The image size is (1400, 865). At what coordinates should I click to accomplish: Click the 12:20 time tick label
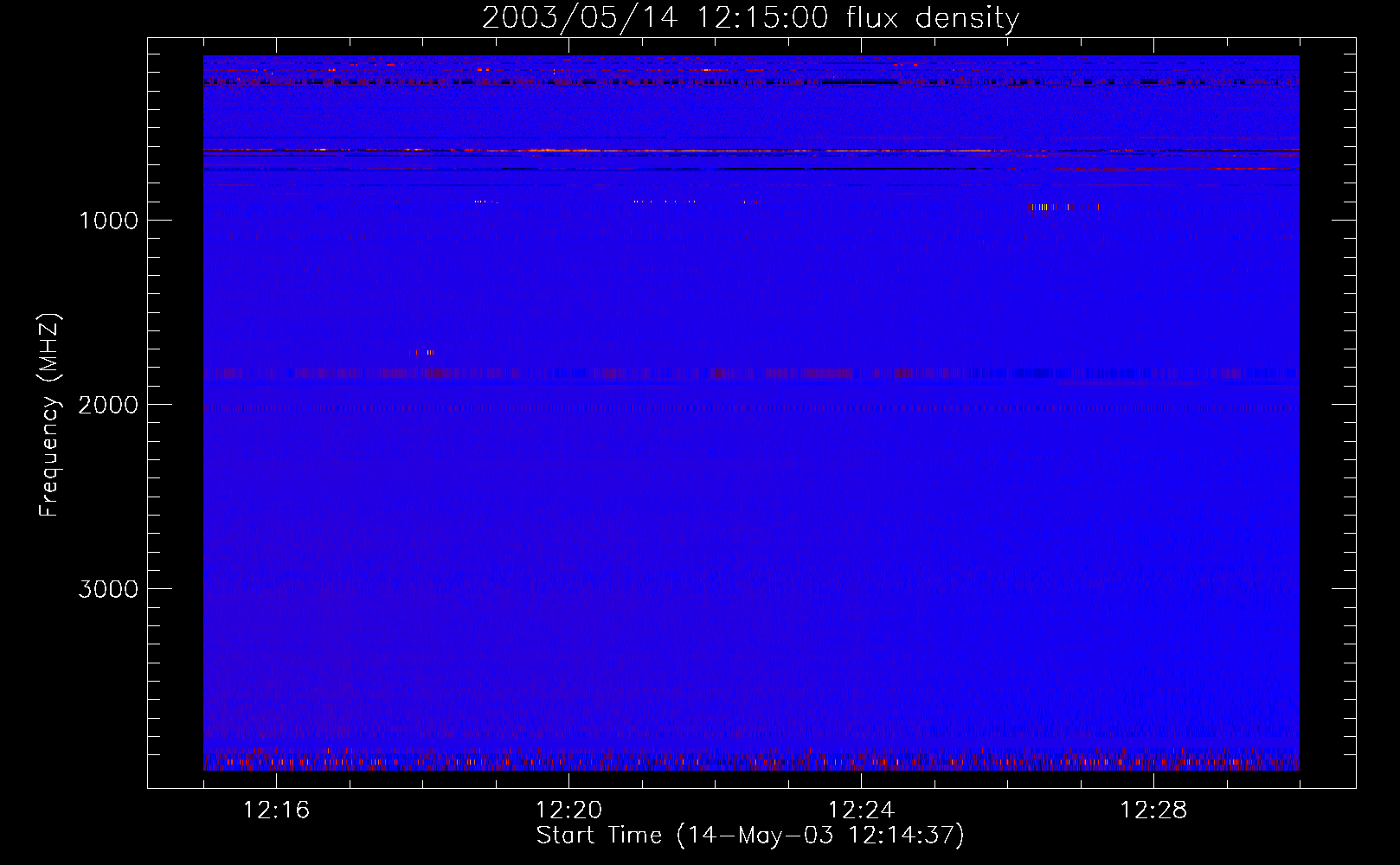[x=569, y=811]
